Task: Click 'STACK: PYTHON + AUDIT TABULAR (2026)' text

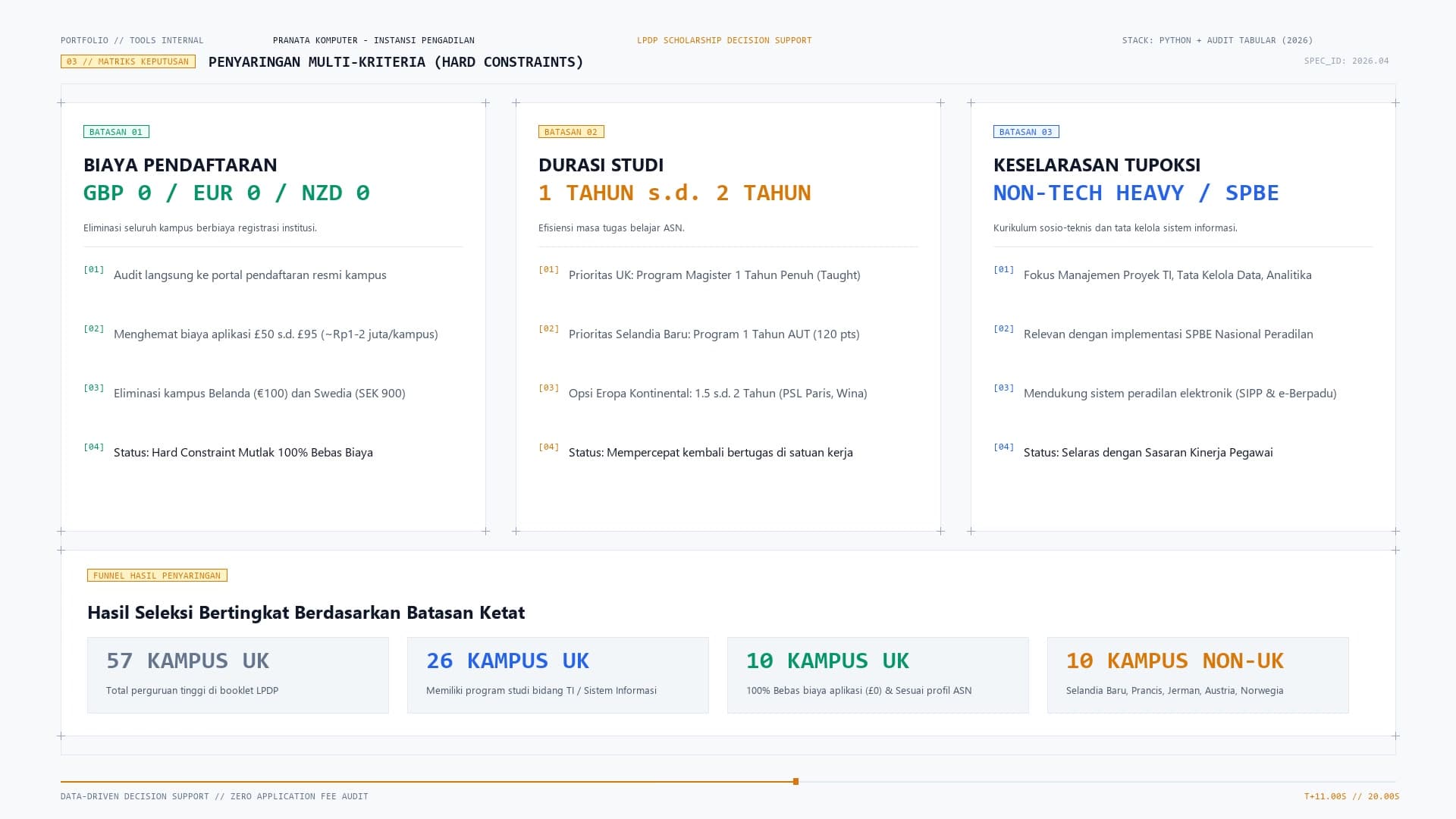Action: 1218,40
